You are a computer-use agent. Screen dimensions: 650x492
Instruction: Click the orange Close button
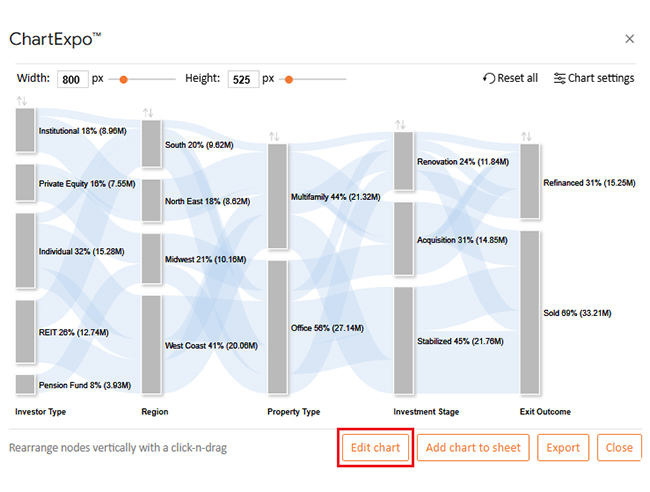[x=619, y=448]
